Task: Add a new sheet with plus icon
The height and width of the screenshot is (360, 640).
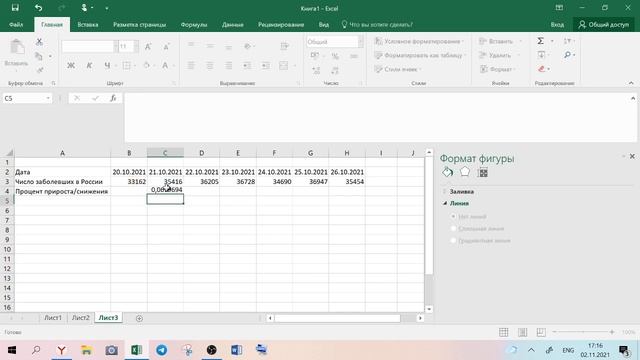Action: coord(139,318)
